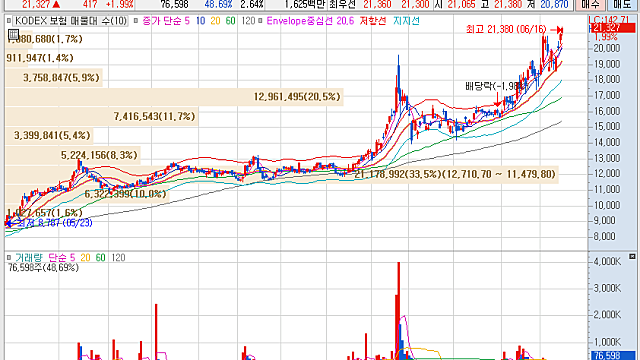Image resolution: width=640 pixels, height=360 pixels.
Task: Select the 120 moving average in price legend
Action: point(248,21)
